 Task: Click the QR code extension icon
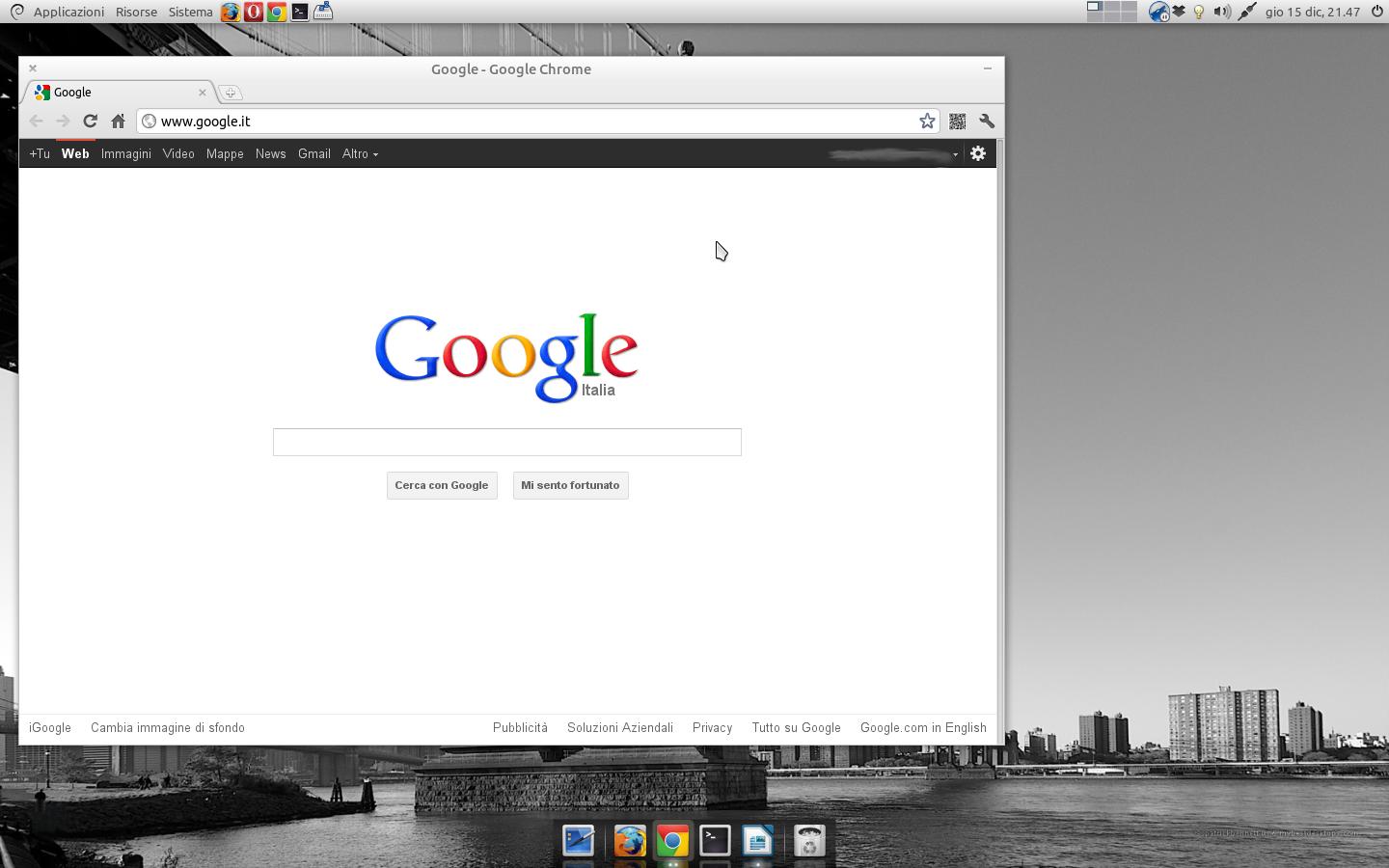click(957, 122)
